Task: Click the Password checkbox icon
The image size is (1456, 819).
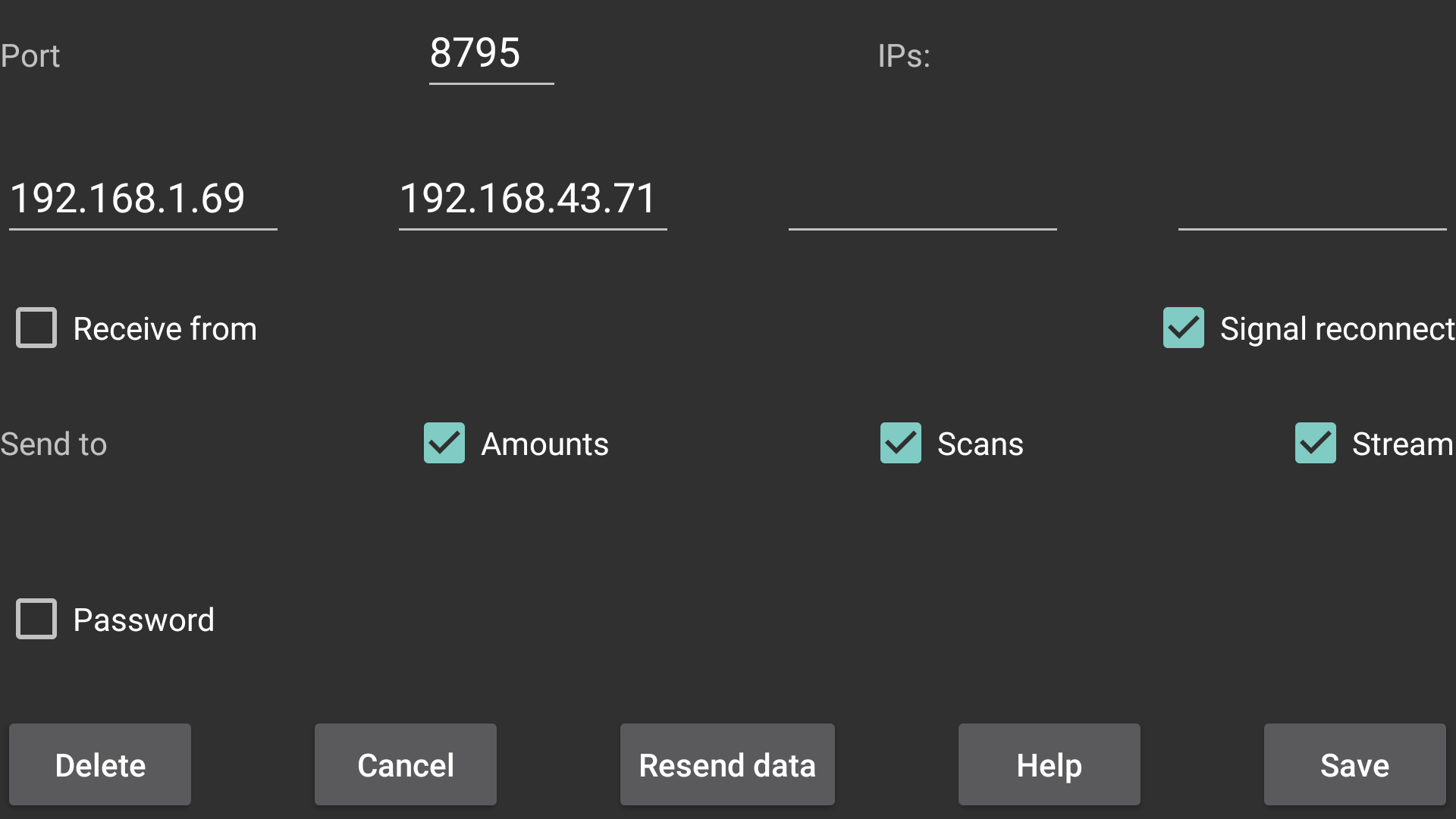Action: coord(35,619)
